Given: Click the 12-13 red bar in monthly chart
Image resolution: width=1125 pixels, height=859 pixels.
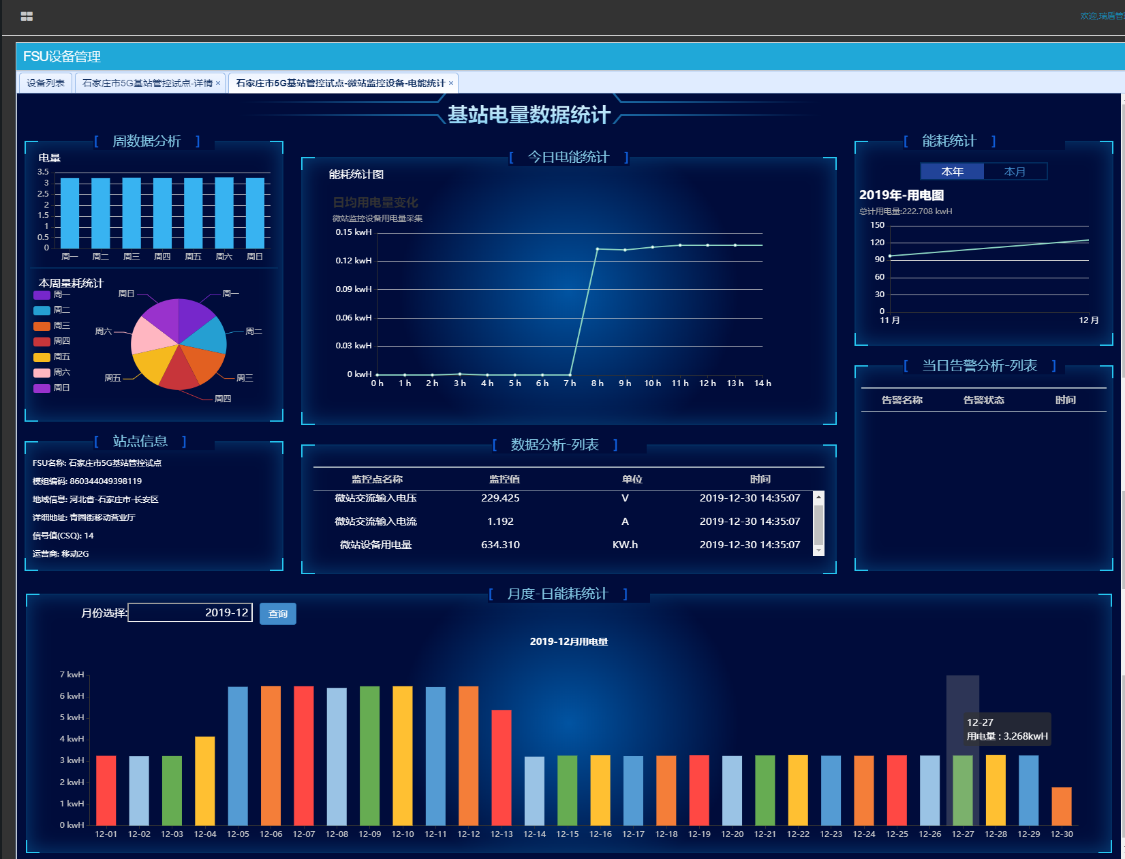Looking at the screenshot, I should [x=502, y=767].
